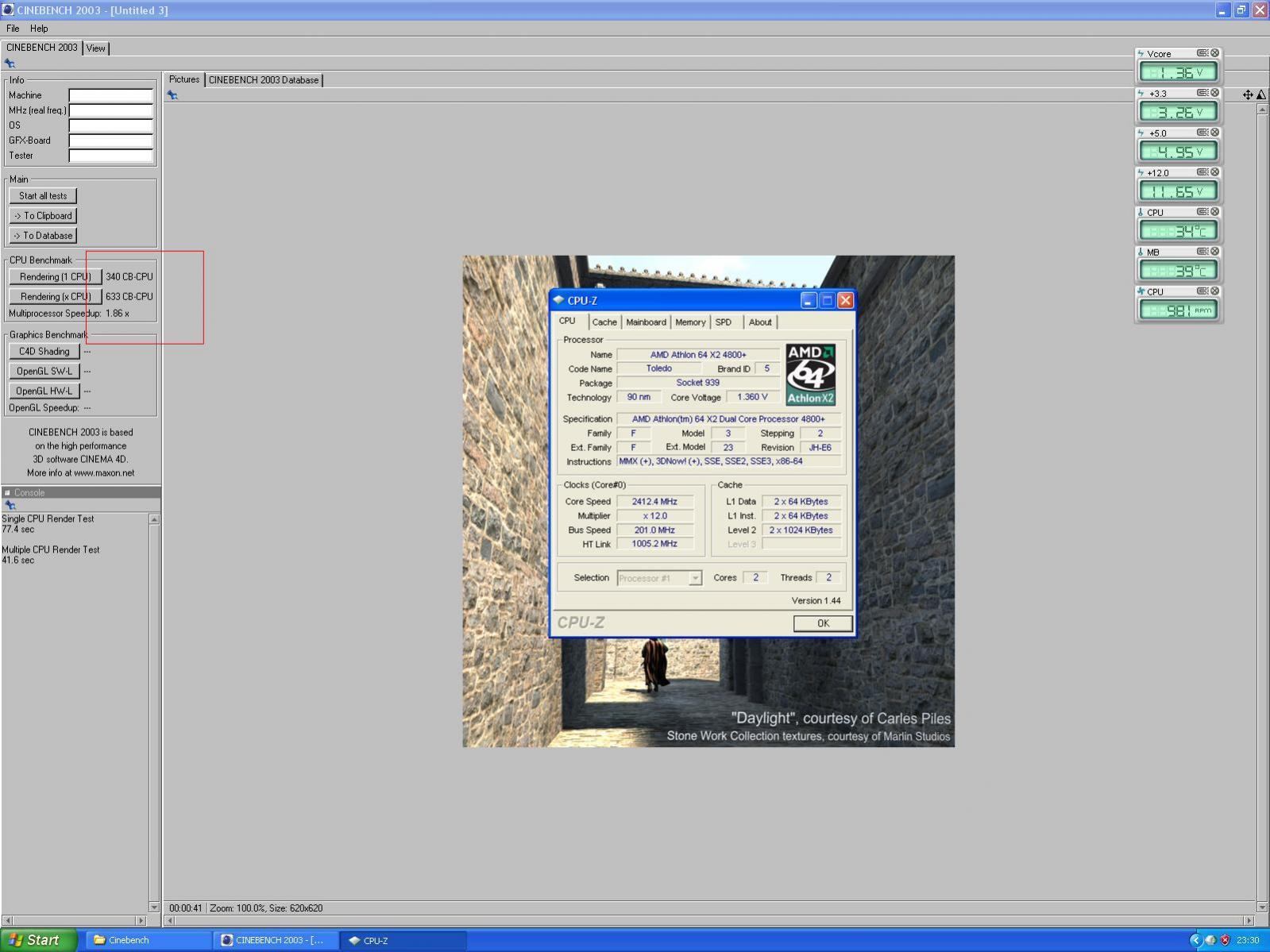Open settings icon on Vcore widget
The height and width of the screenshot is (952, 1270).
click(x=1202, y=53)
